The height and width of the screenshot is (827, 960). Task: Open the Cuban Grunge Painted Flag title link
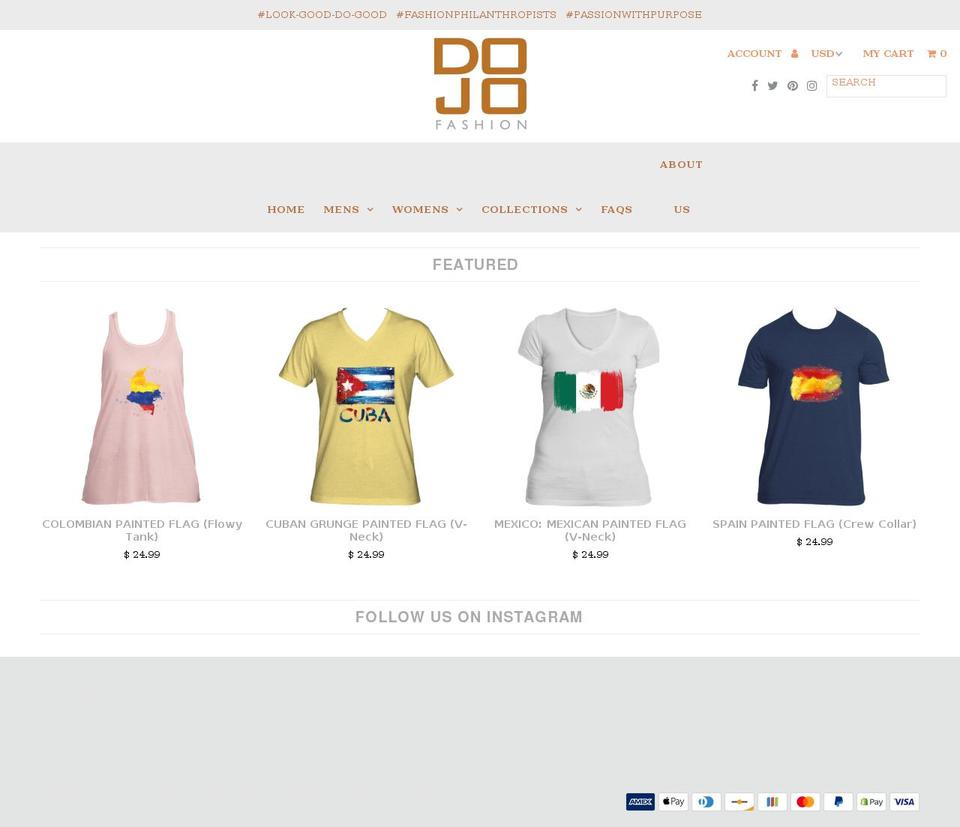click(366, 530)
